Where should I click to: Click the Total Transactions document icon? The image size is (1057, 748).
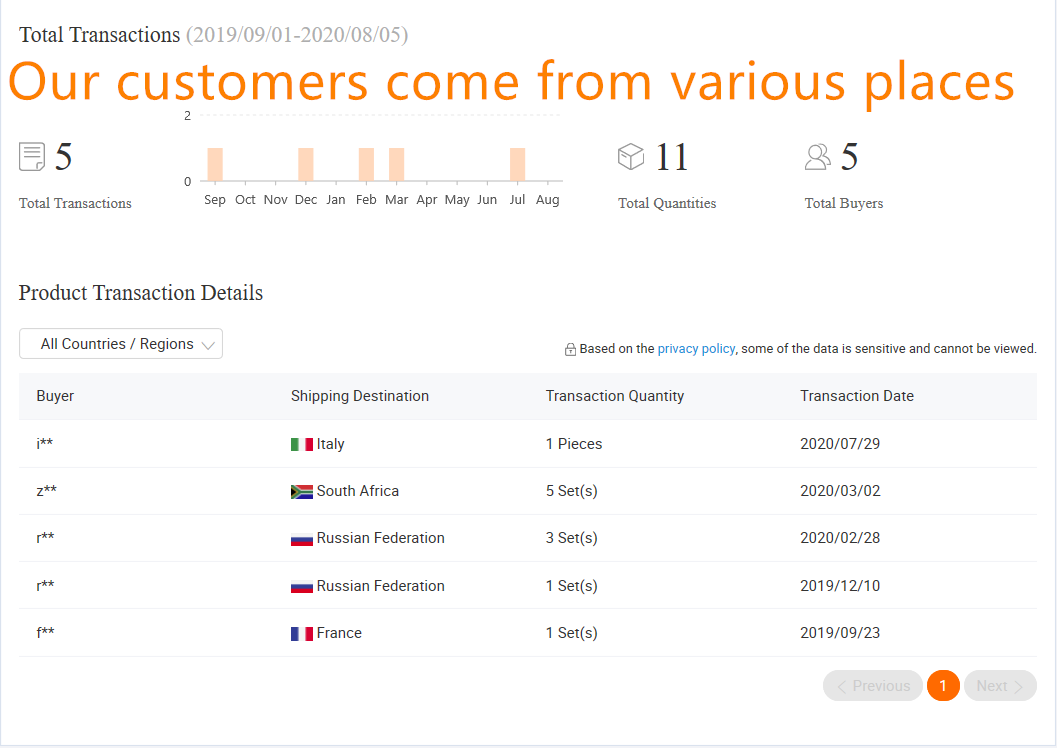point(32,157)
